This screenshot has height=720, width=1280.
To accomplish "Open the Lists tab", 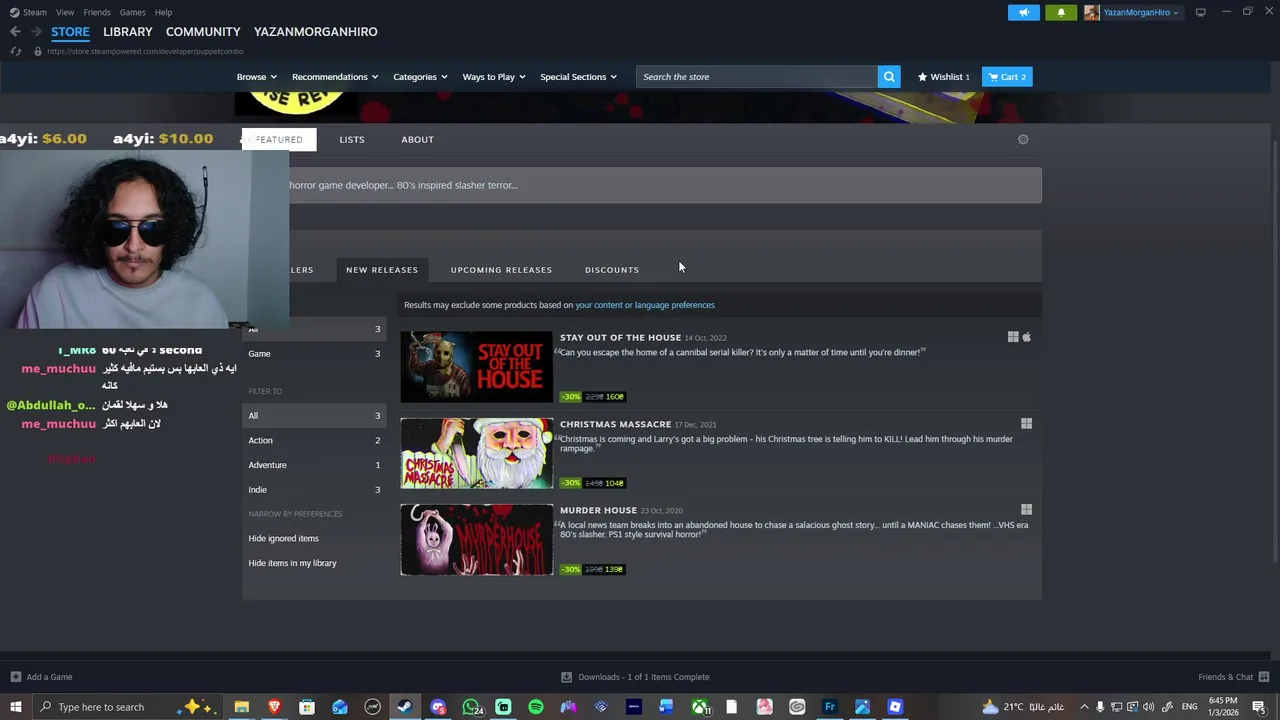I will 351,140.
